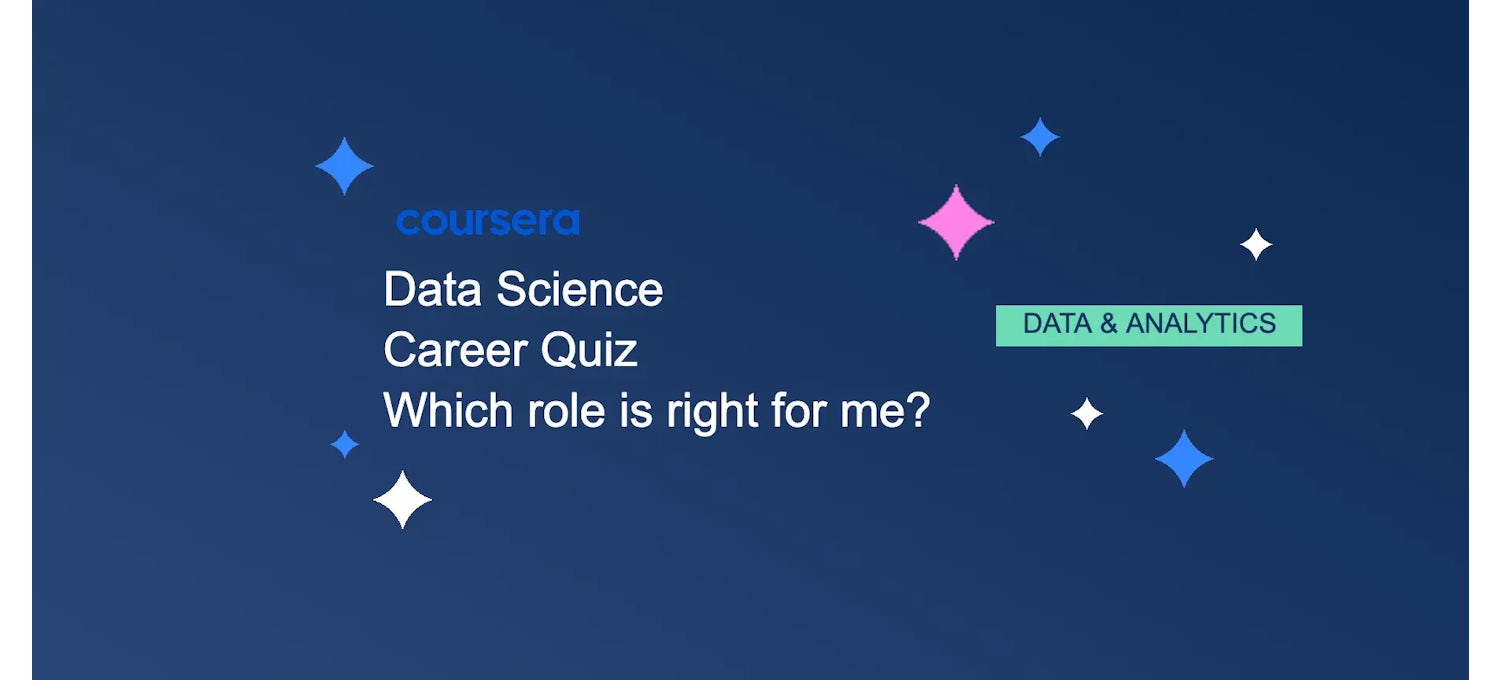Click the large white star below the headline
The image size is (1500, 680).
402,499
